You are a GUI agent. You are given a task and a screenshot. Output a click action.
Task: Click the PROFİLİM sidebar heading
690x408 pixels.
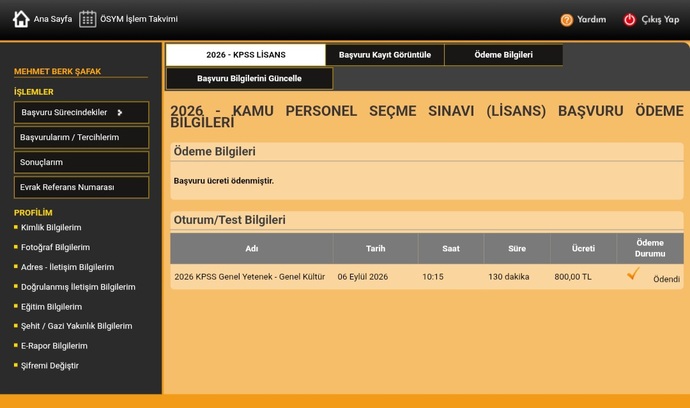[x=33, y=213]
